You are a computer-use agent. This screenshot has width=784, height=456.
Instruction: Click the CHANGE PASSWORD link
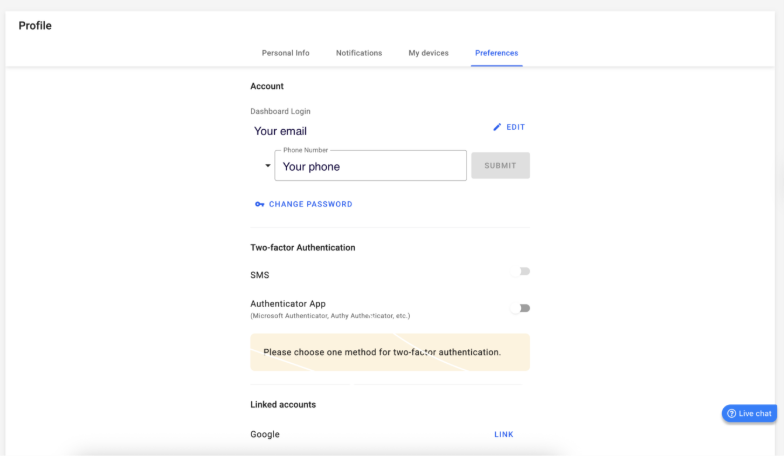(x=310, y=204)
